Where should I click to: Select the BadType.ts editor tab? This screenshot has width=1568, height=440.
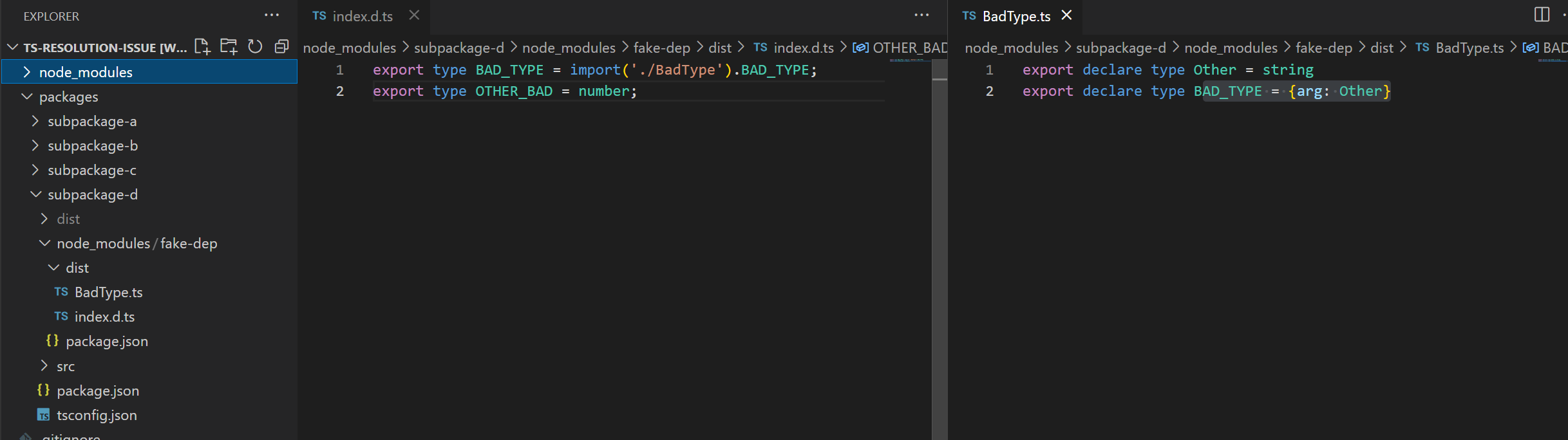[x=1015, y=16]
